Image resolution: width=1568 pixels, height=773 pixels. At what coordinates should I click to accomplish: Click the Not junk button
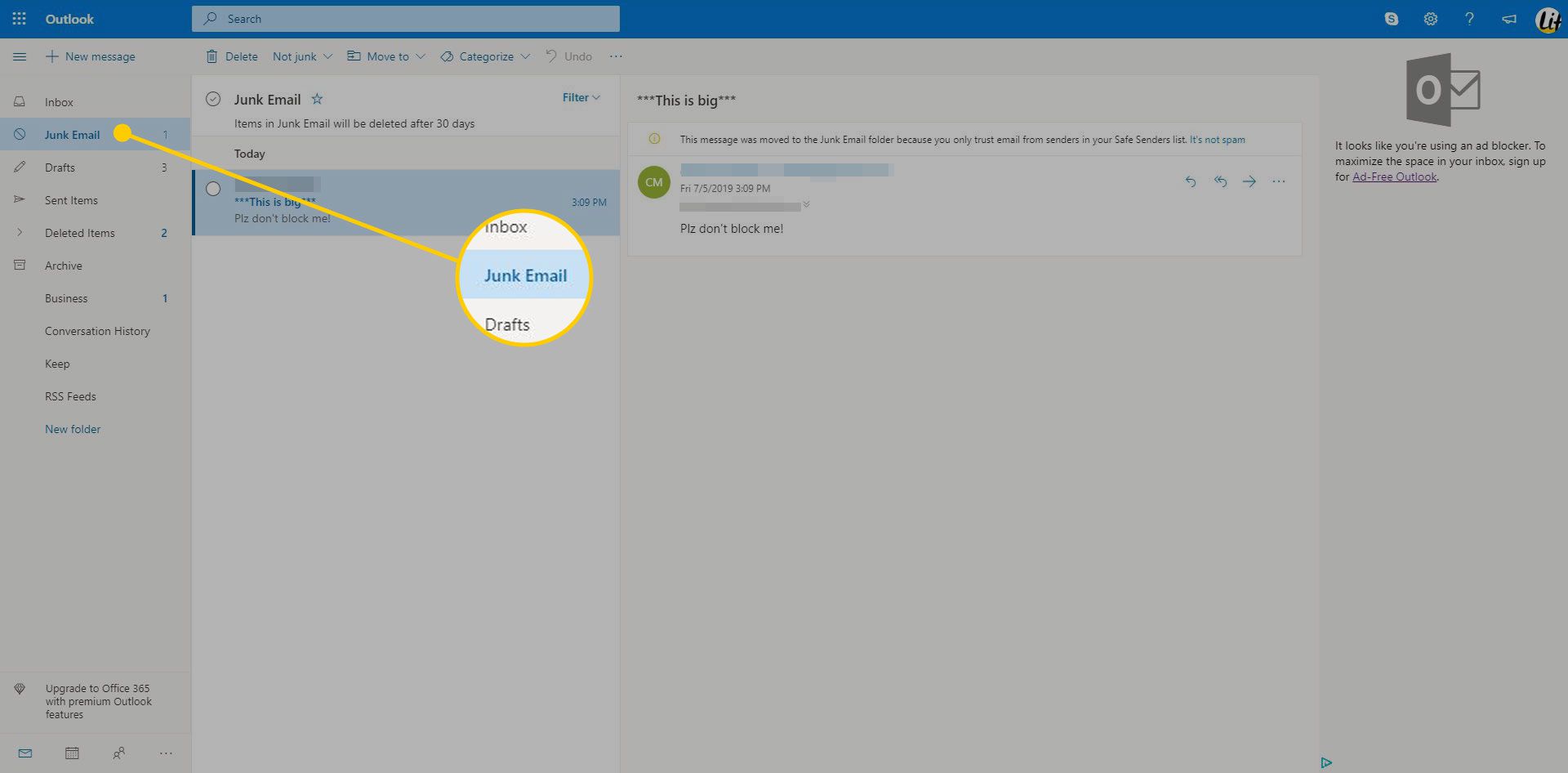point(294,56)
